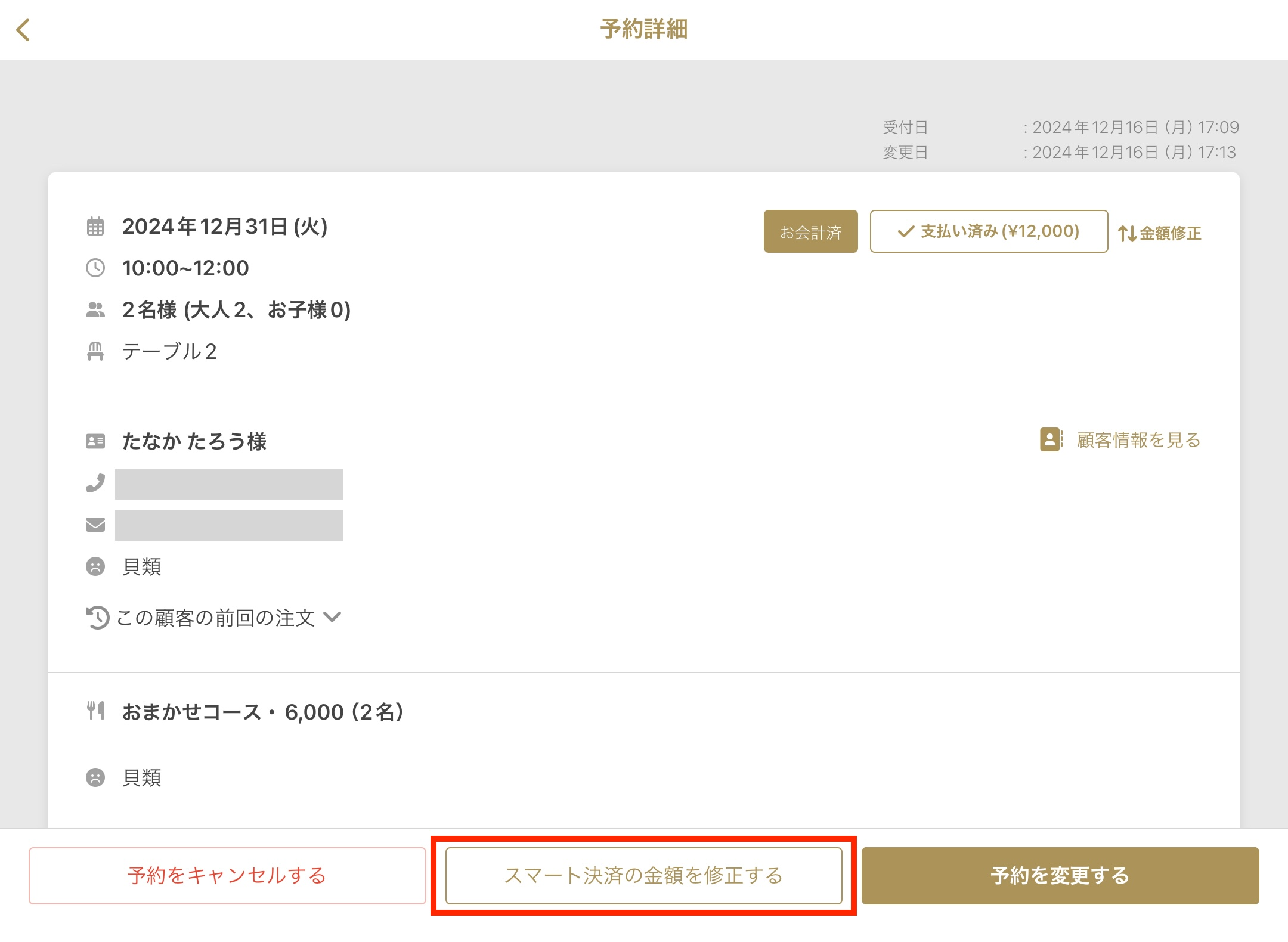Viewport: 1288px width, 942px height.
Task: Click スマート決済の金額を修正する button
Action: point(643,875)
